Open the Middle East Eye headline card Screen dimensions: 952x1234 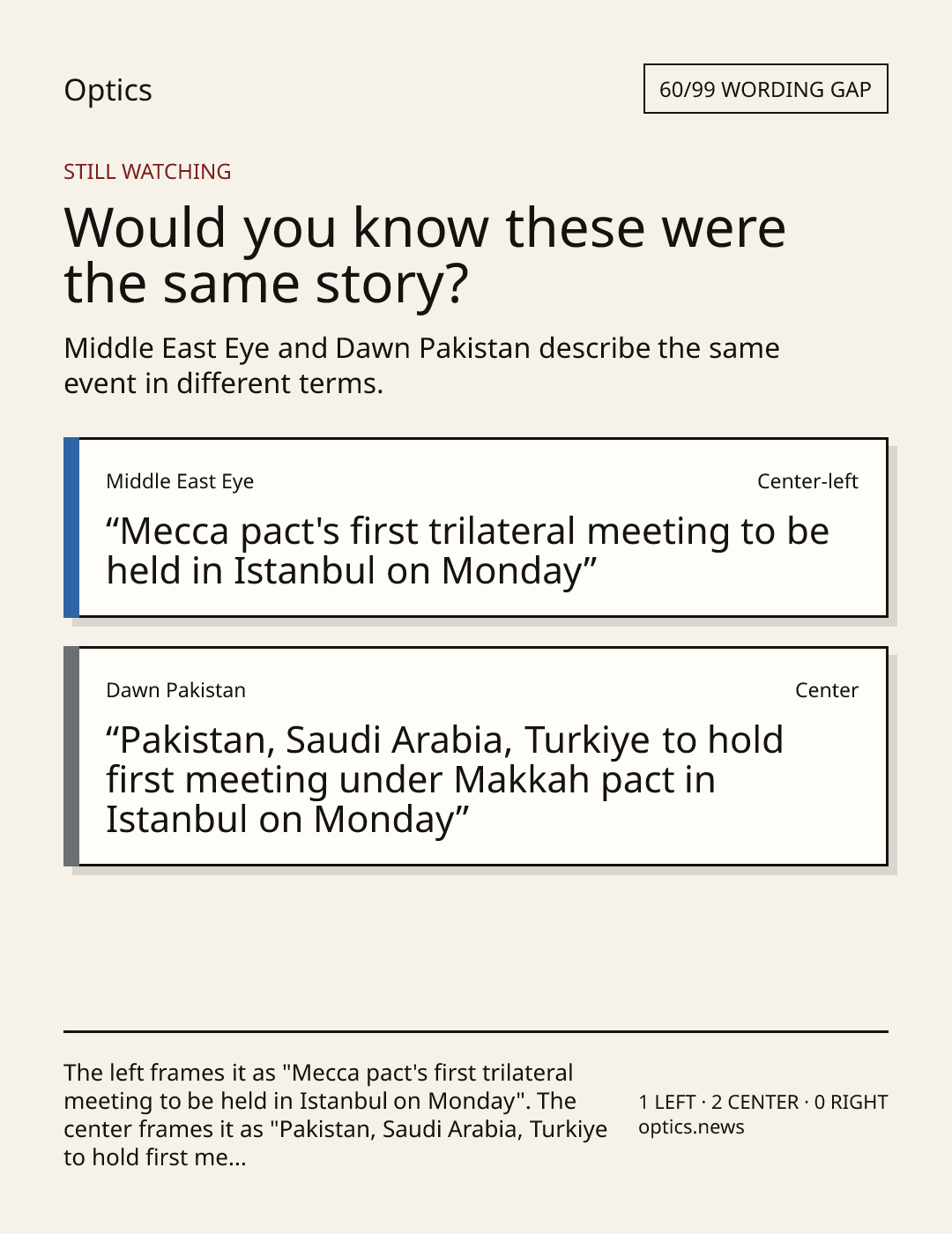click(x=475, y=527)
